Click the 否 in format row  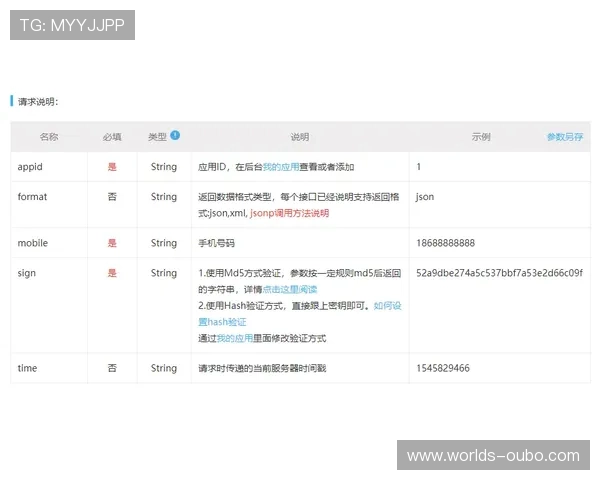point(112,197)
